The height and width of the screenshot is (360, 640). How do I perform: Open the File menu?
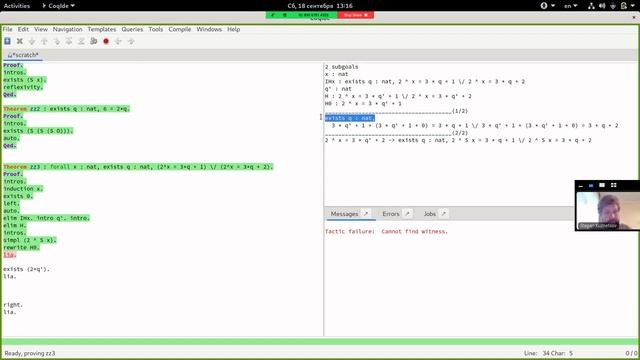click(8, 29)
